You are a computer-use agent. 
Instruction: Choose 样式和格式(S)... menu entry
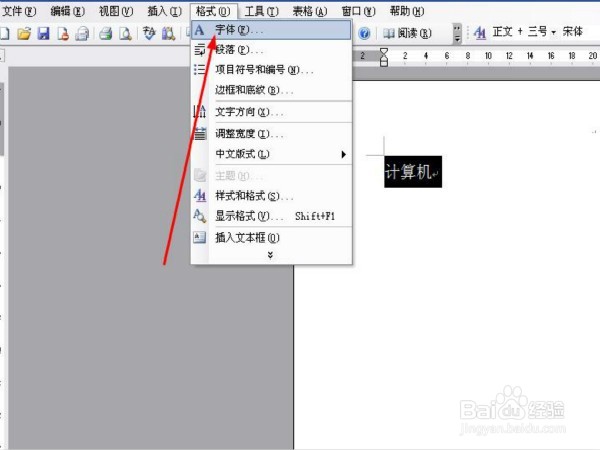click(x=271, y=196)
